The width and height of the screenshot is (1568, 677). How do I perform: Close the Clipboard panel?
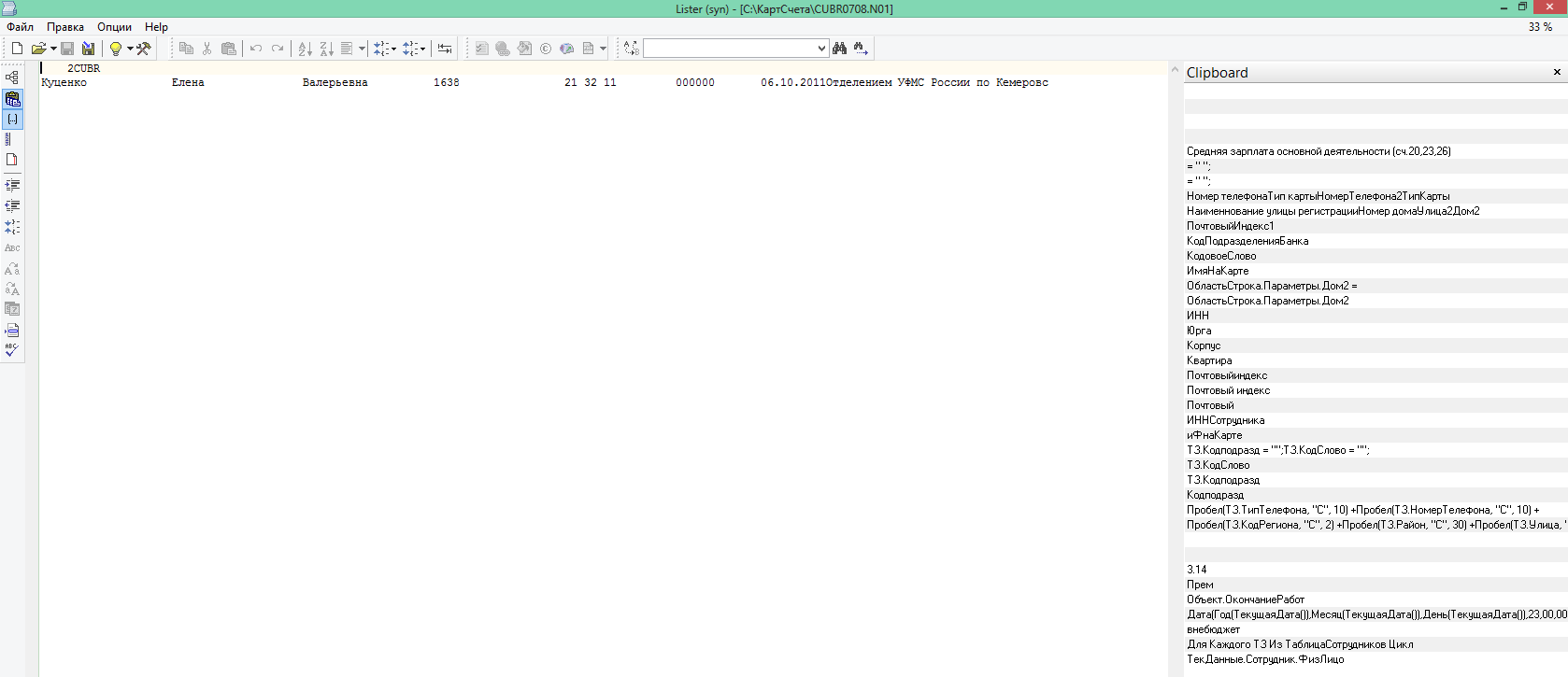click(x=1557, y=72)
